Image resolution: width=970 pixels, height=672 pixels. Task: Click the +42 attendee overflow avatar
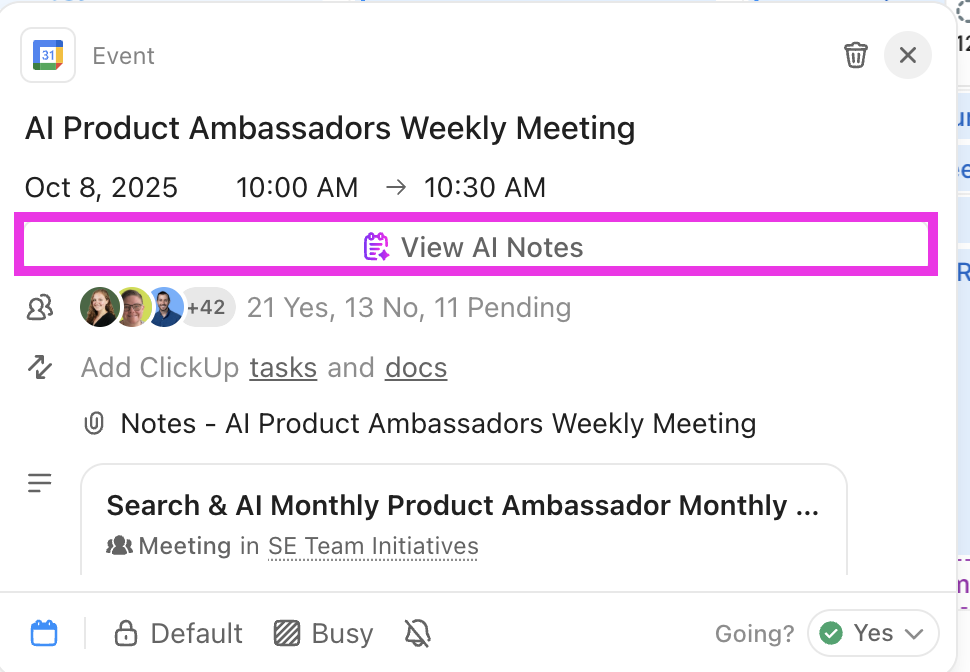click(x=207, y=307)
